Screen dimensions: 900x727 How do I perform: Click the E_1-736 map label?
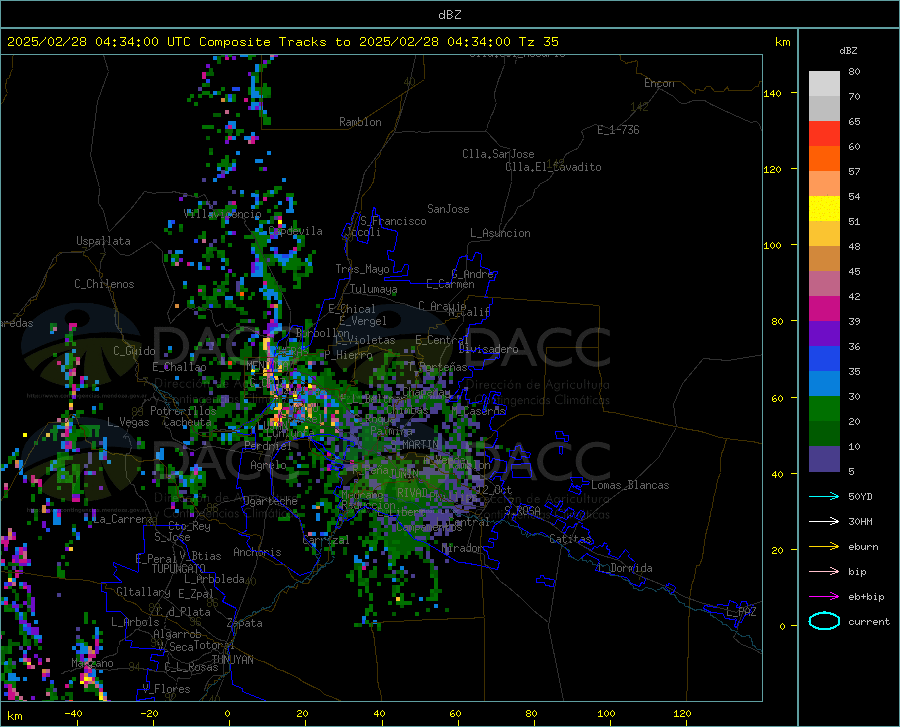(618, 130)
